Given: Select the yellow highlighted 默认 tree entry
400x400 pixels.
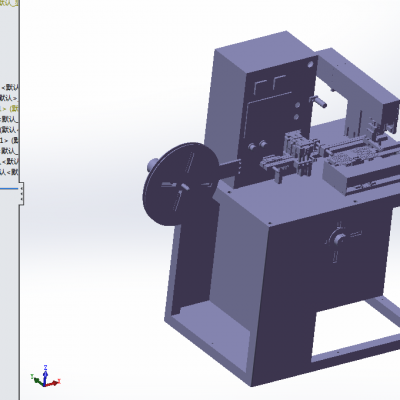Looking at the screenshot, I should coord(9,109).
